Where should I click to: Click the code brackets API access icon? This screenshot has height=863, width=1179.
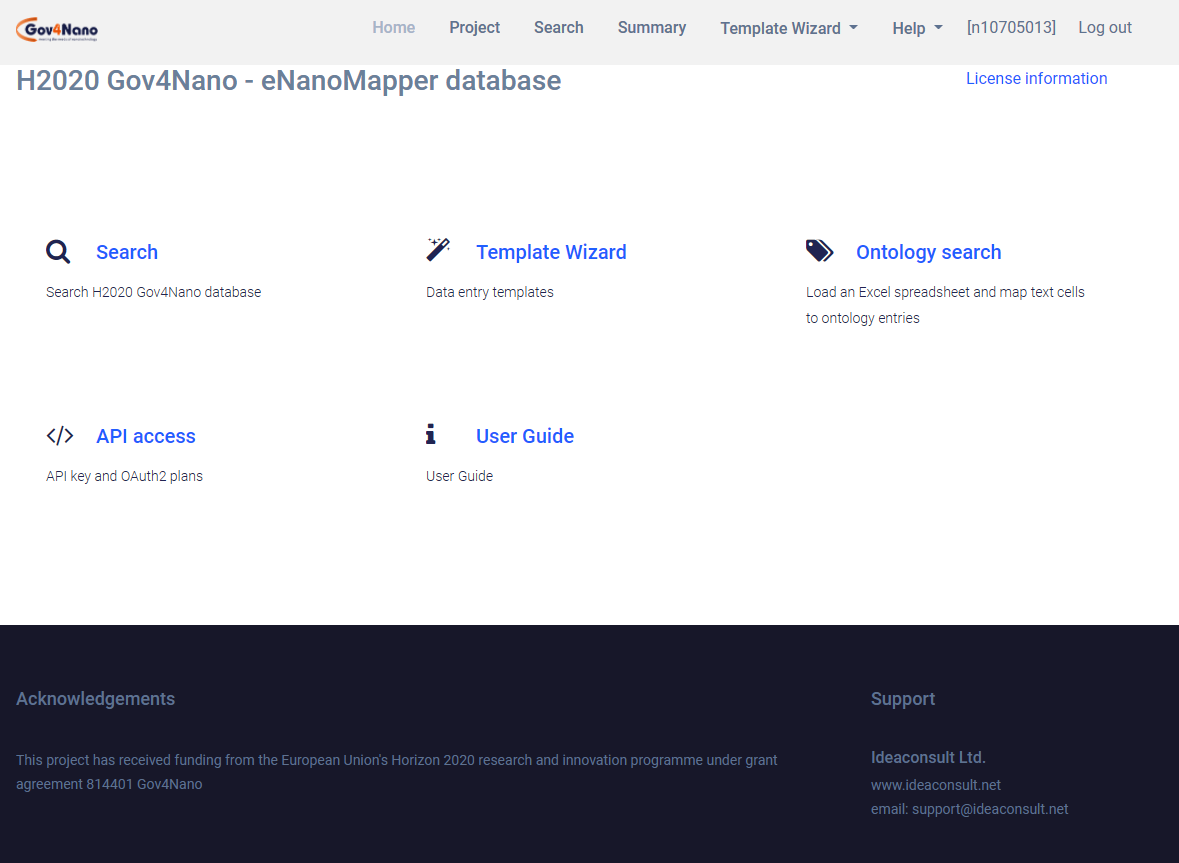(60, 436)
